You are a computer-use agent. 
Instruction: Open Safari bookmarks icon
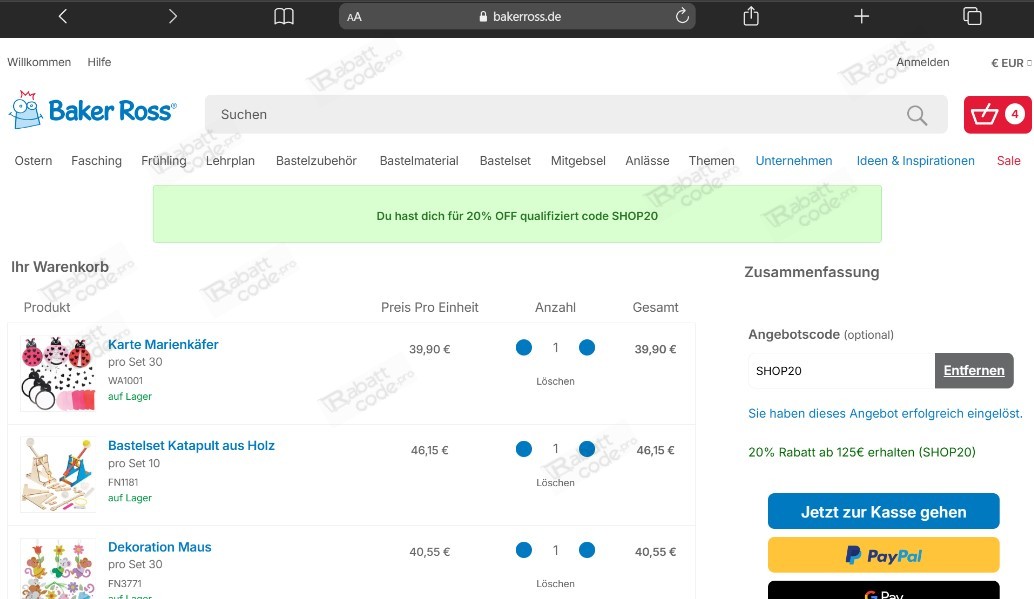click(283, 16)
